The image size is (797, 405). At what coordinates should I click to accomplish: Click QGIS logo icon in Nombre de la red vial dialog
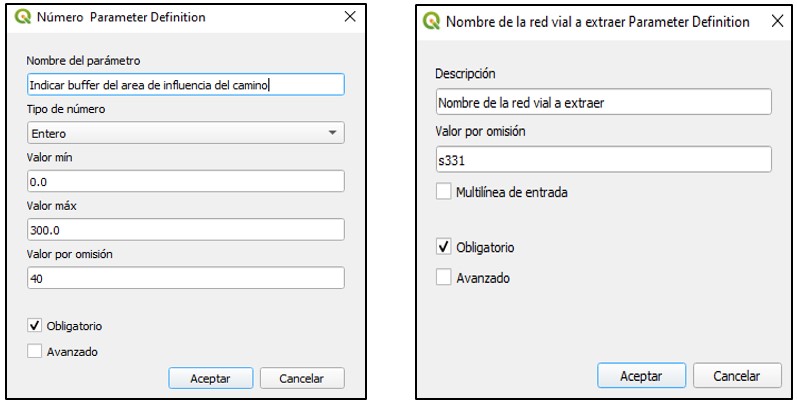click(x=432, y=21)
